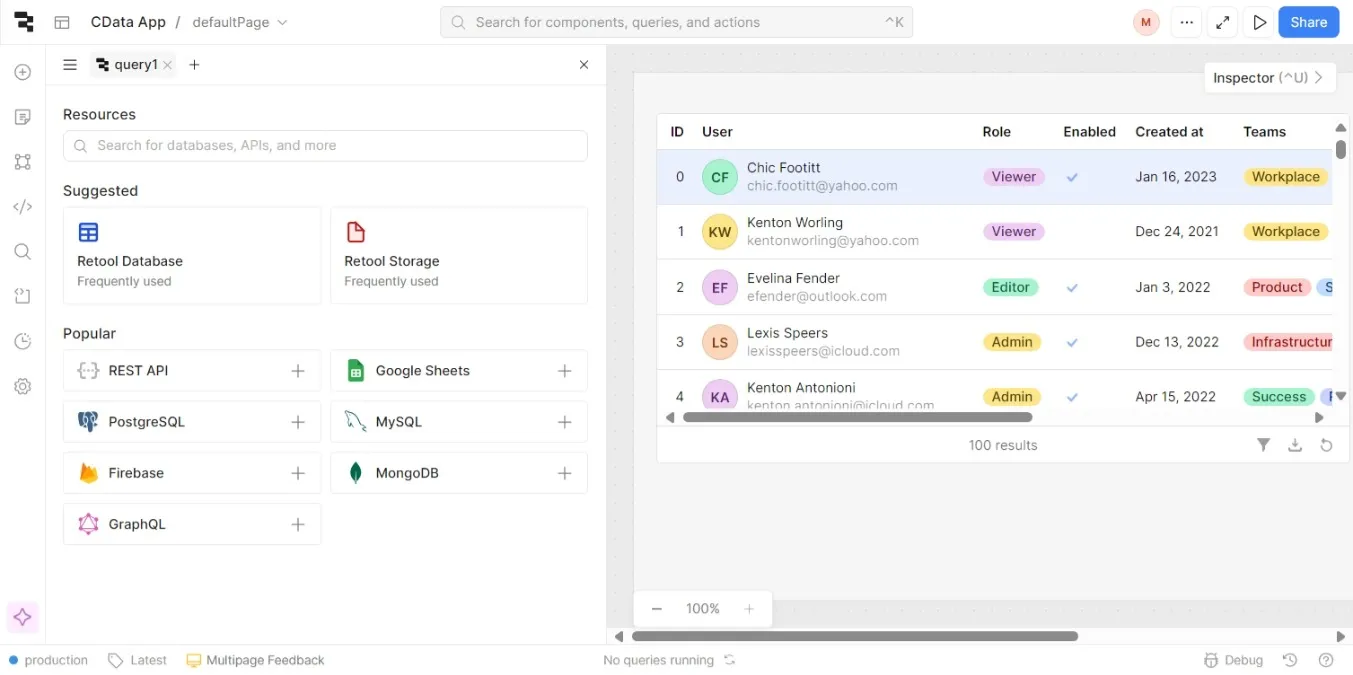
Task: Open the code editor icon in left sidebar
Action: (x=23, y=207)
